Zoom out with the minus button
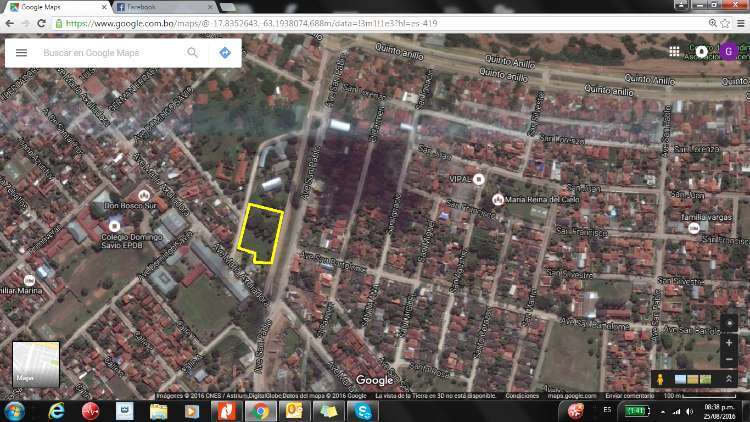Screen dimensions: 750x422 point(729,358)
